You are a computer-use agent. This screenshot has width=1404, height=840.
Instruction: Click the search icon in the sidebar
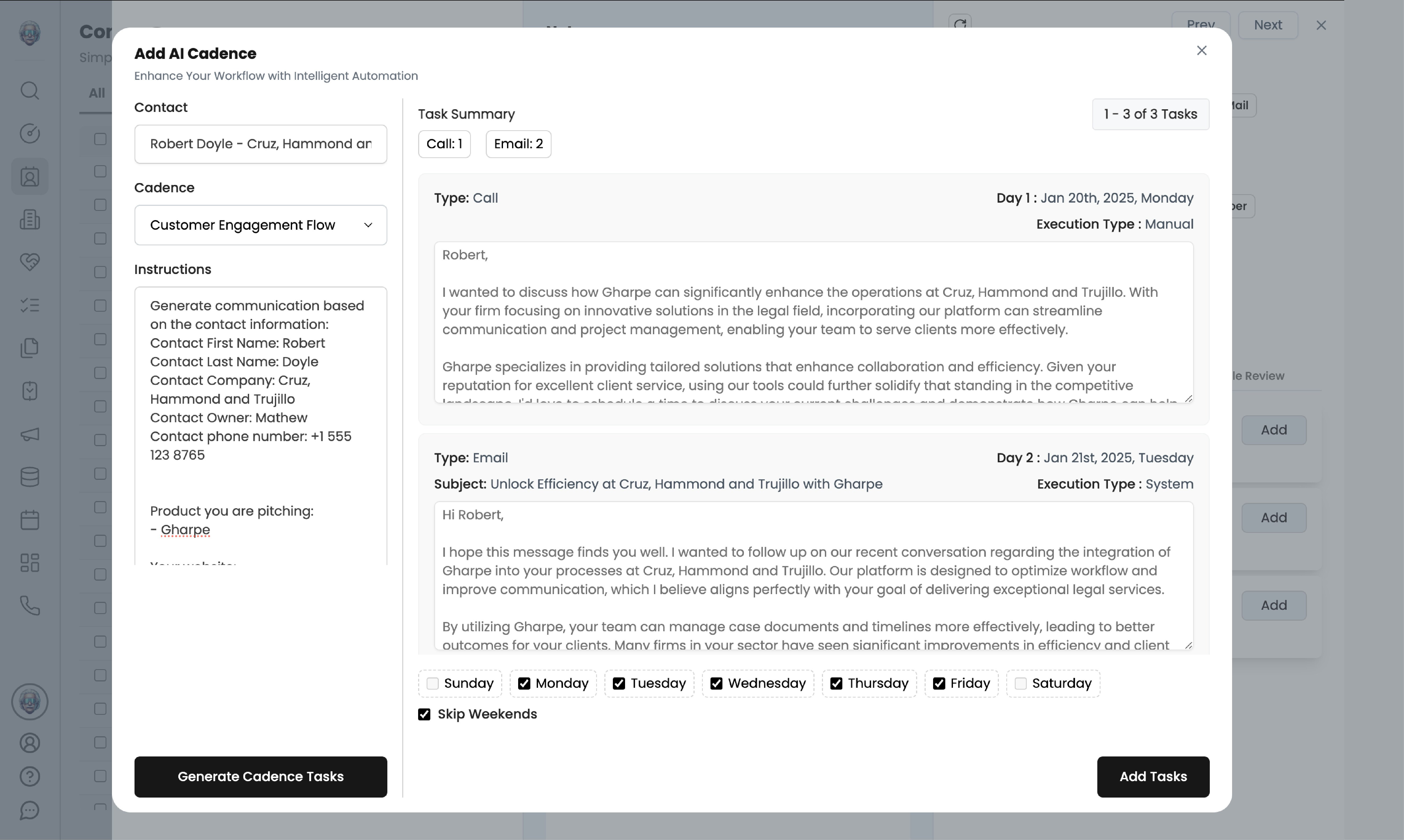coord(29,90)
